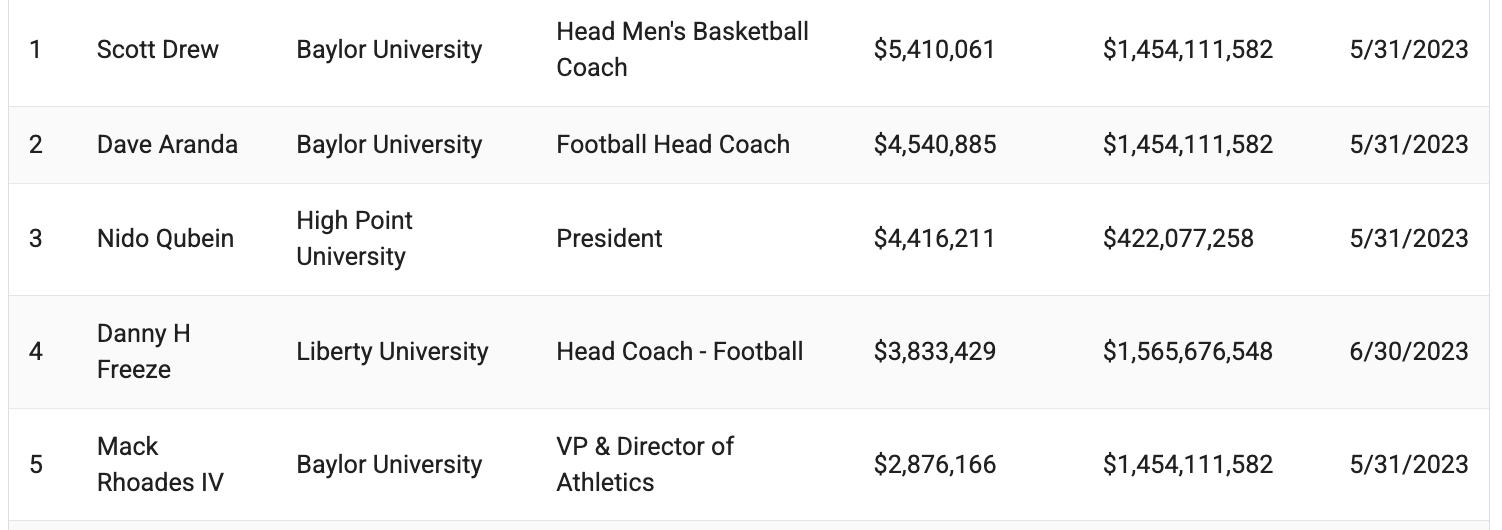
Task: Select Nido Qubein in the table
Action: [x=165, y=239]
